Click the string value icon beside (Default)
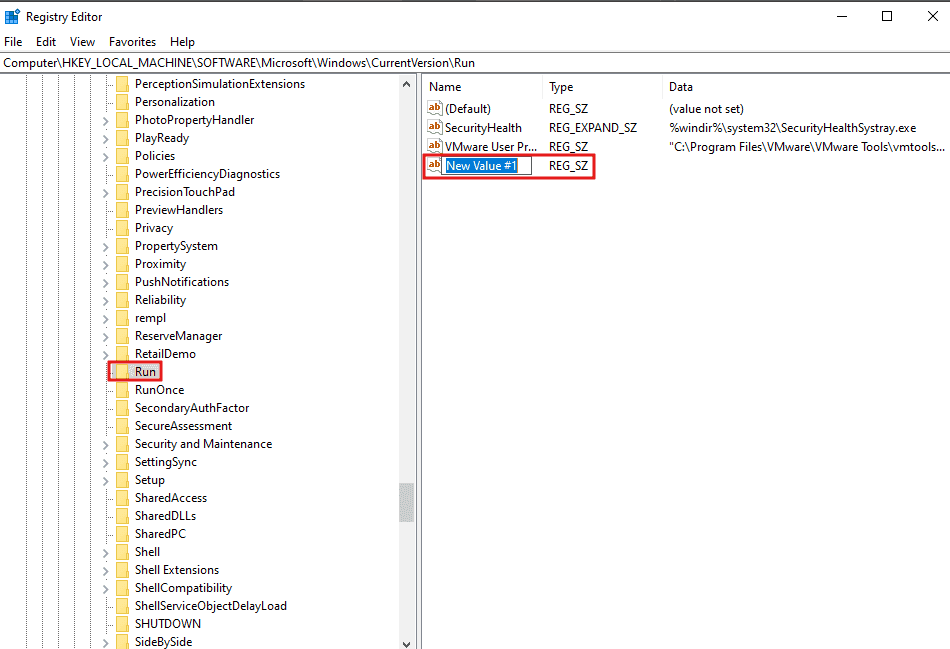 [434, 108]
